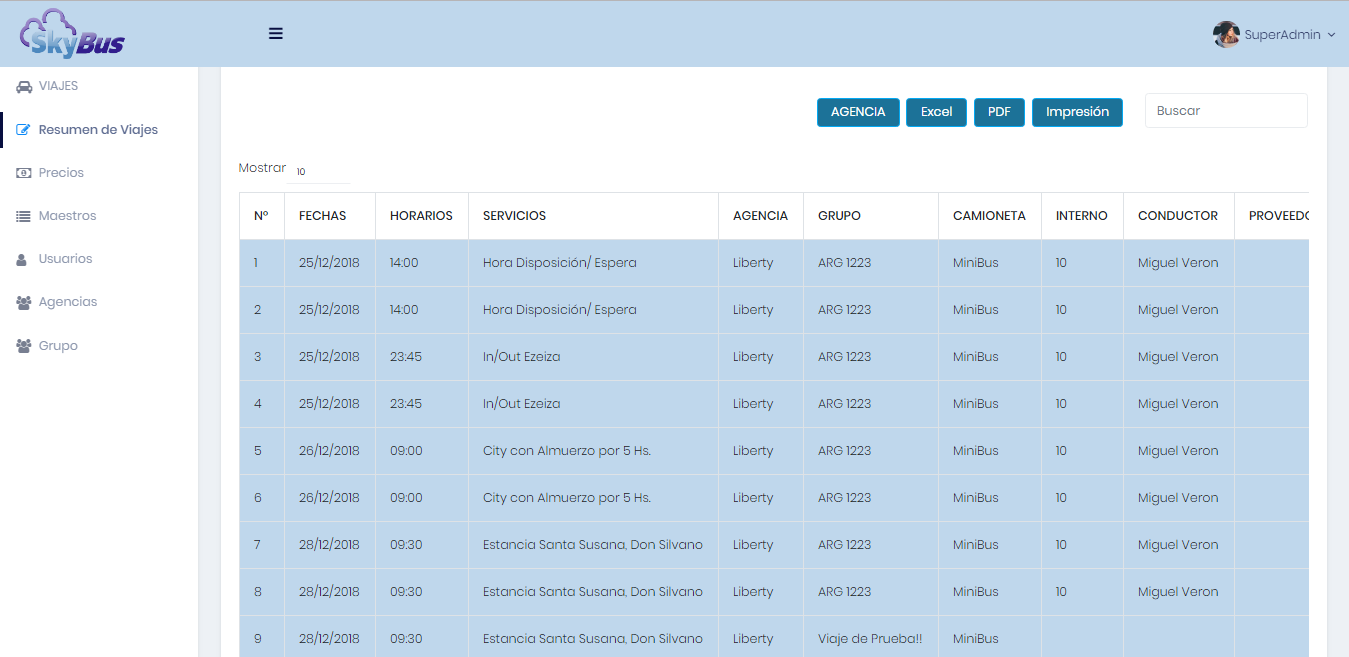1349x657 pixels.
Task: Click the list icon beside Maestros
Action: pos(24,216)
